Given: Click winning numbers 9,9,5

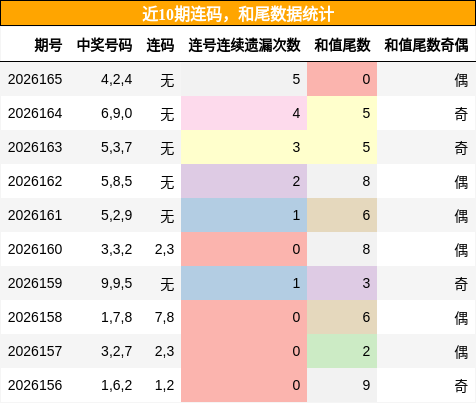Looking at the screenshot, I should [x=117, y=284].
